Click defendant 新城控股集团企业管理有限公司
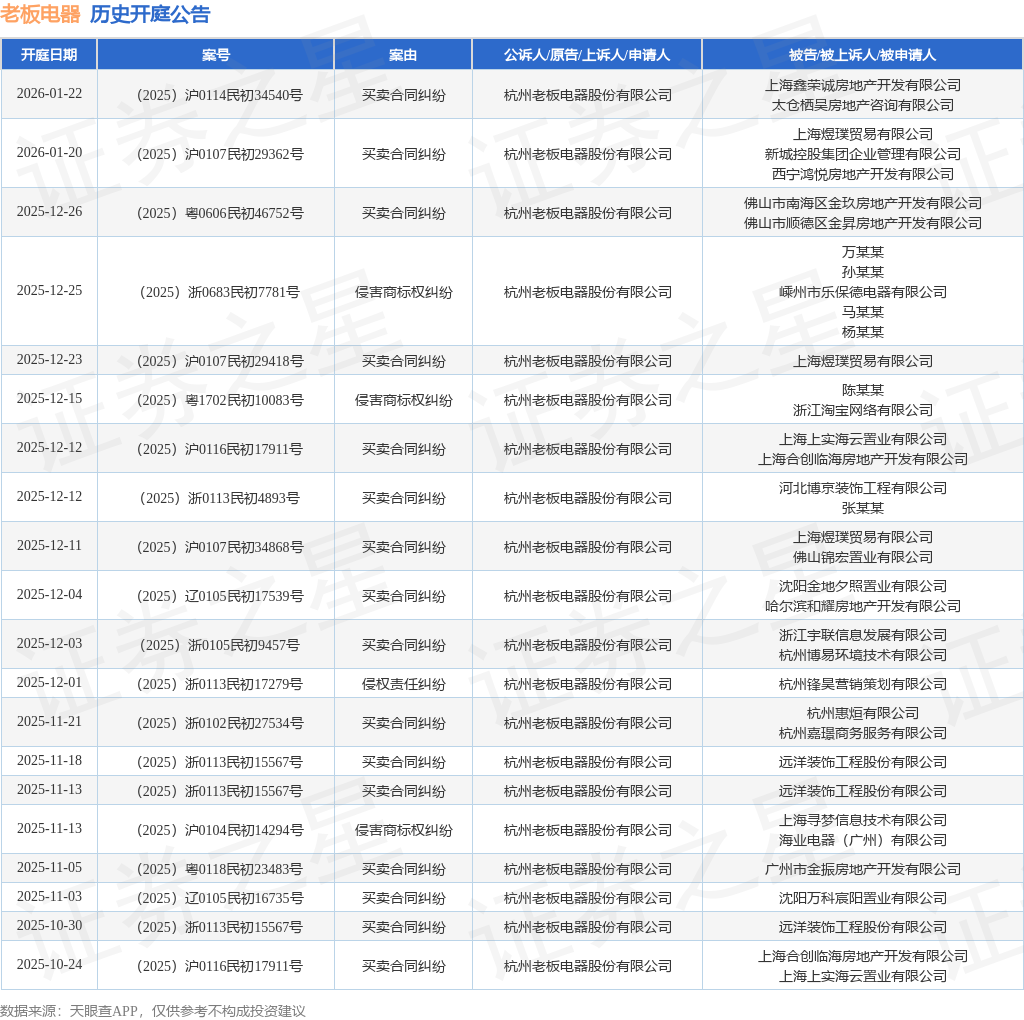 pyautogui.click(x=863, y=154)
